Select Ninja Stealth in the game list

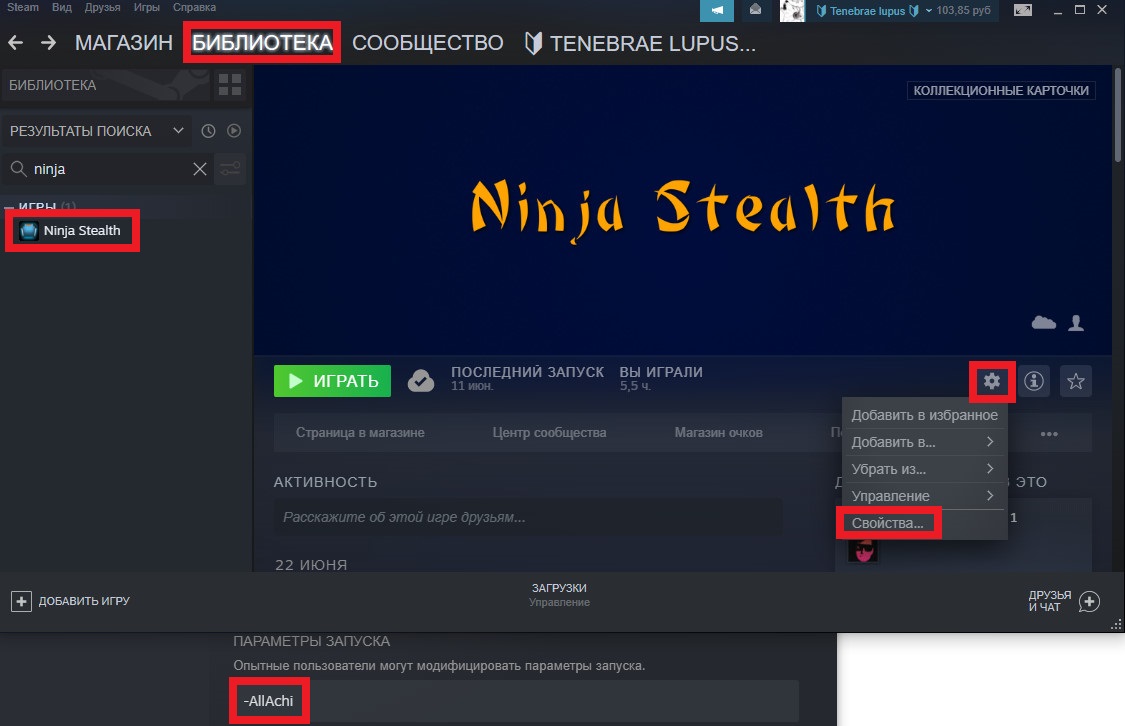[x=72, y=230]
